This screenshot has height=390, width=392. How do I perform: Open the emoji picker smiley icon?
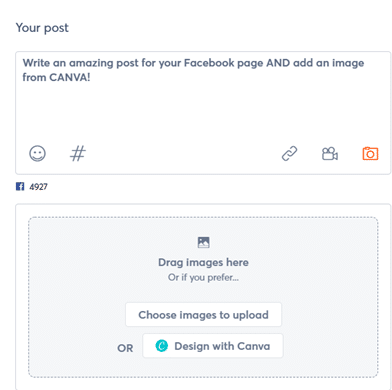(x=37, y=154)
